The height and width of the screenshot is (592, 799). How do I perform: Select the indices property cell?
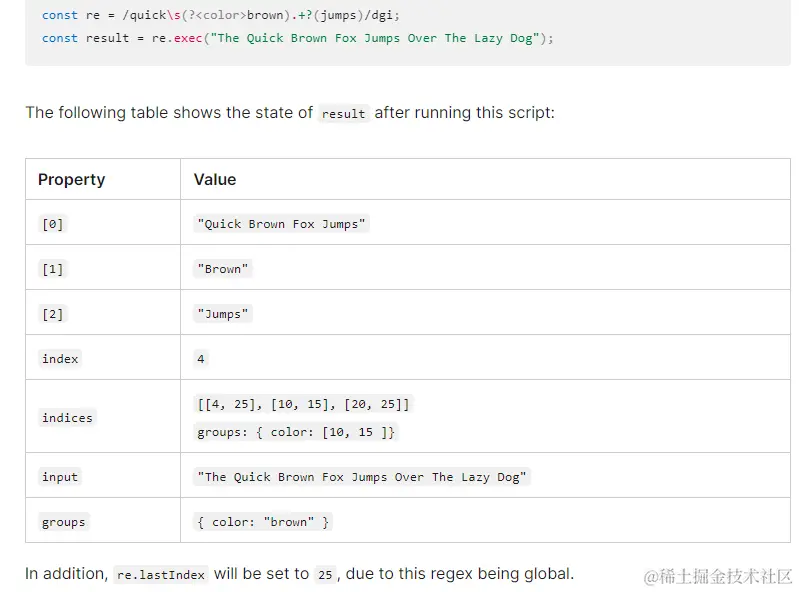(67, 418)
